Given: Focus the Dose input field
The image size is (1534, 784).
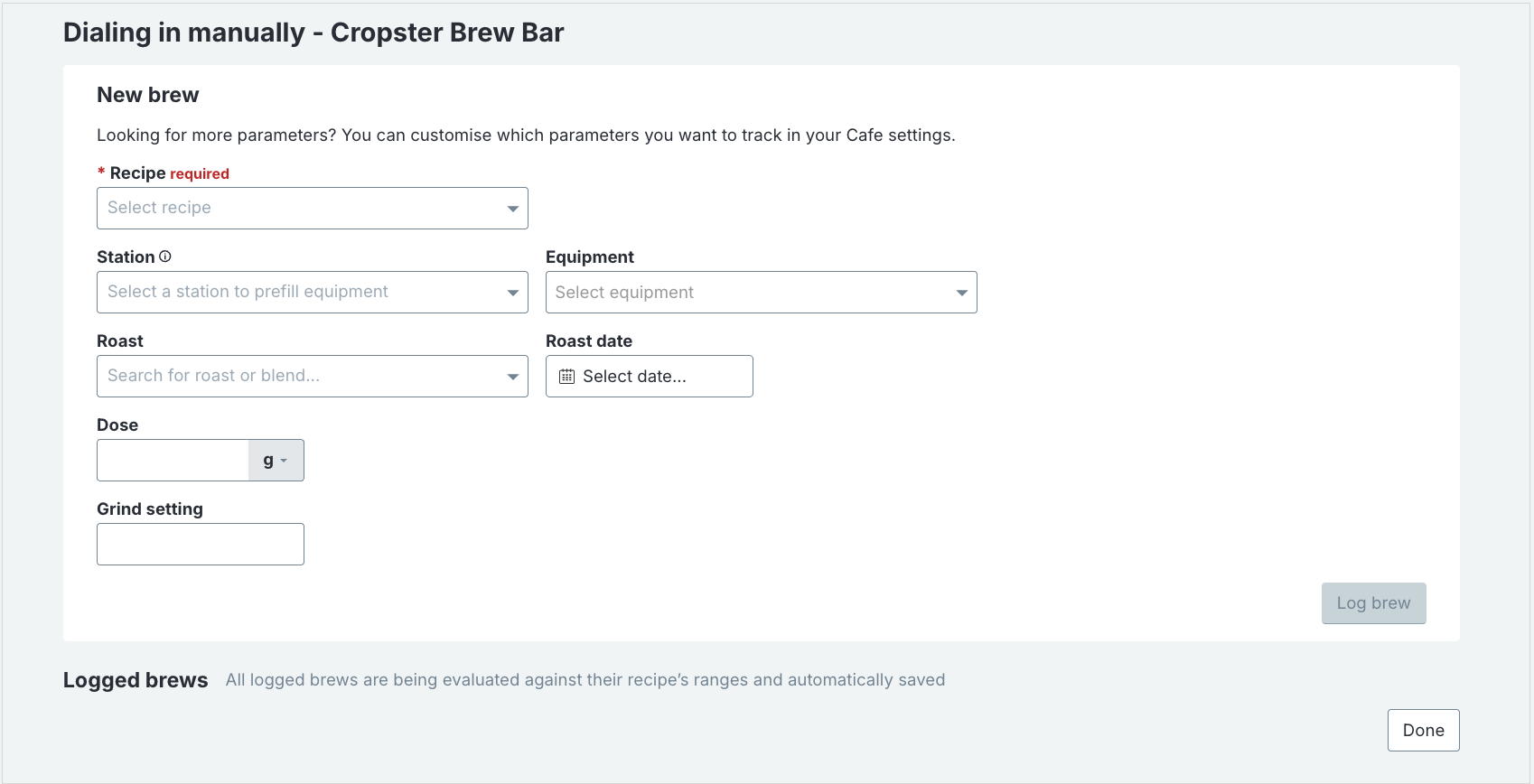Looking at the screenshot, I should (x=173, y=461).
